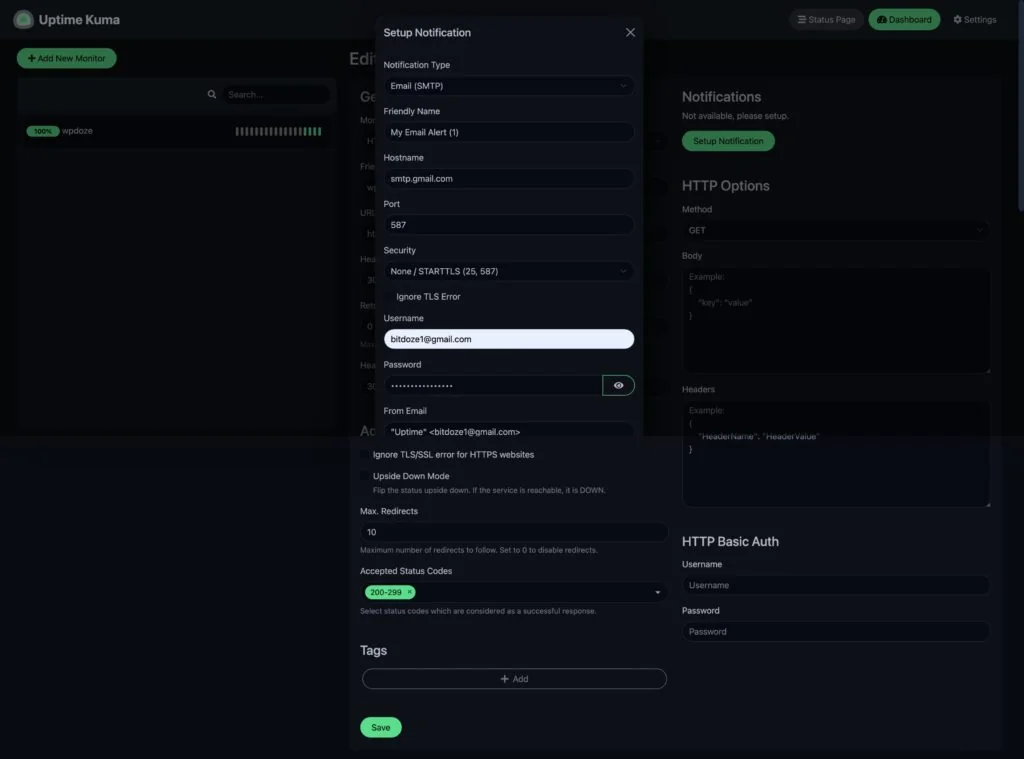Check Ignore TLS/SSL error for HTTPS websites
This screenshot has height=759, width=1024.
click(x=364, y=454)
